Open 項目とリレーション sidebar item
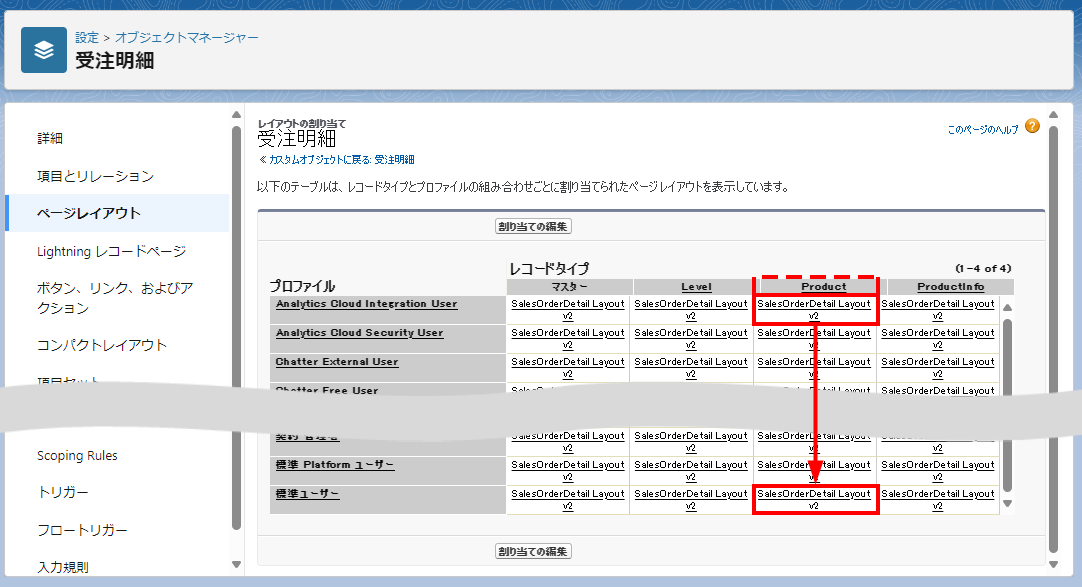Image resolution: width=1082 pixels, height=587 pixels. click(x=95, y=176)
